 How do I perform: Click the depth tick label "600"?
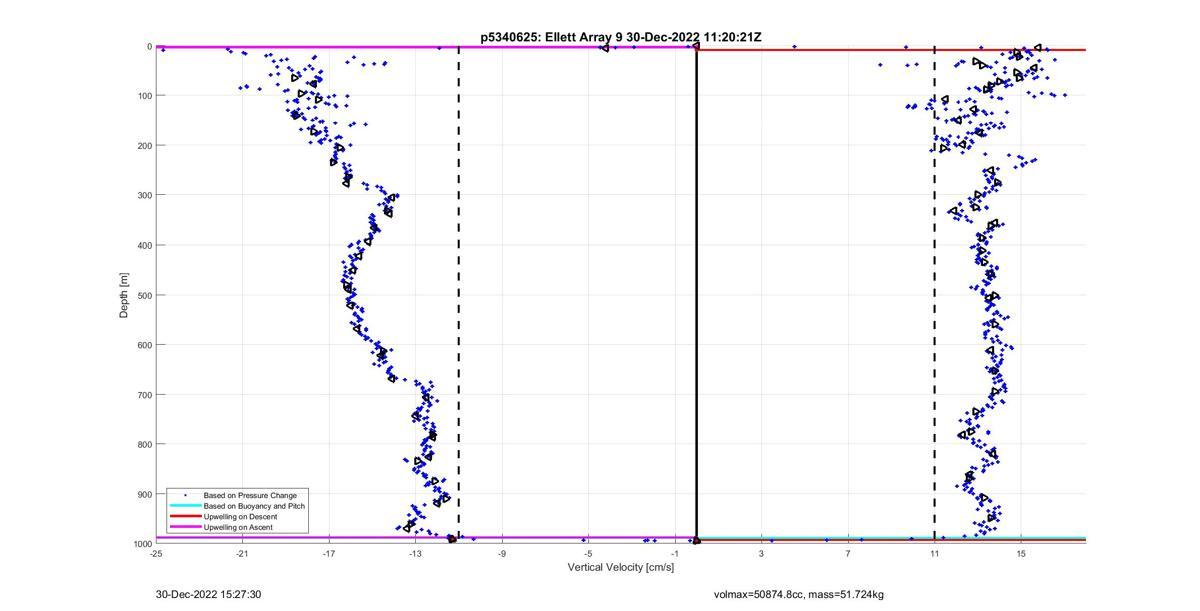click(144, 345)
